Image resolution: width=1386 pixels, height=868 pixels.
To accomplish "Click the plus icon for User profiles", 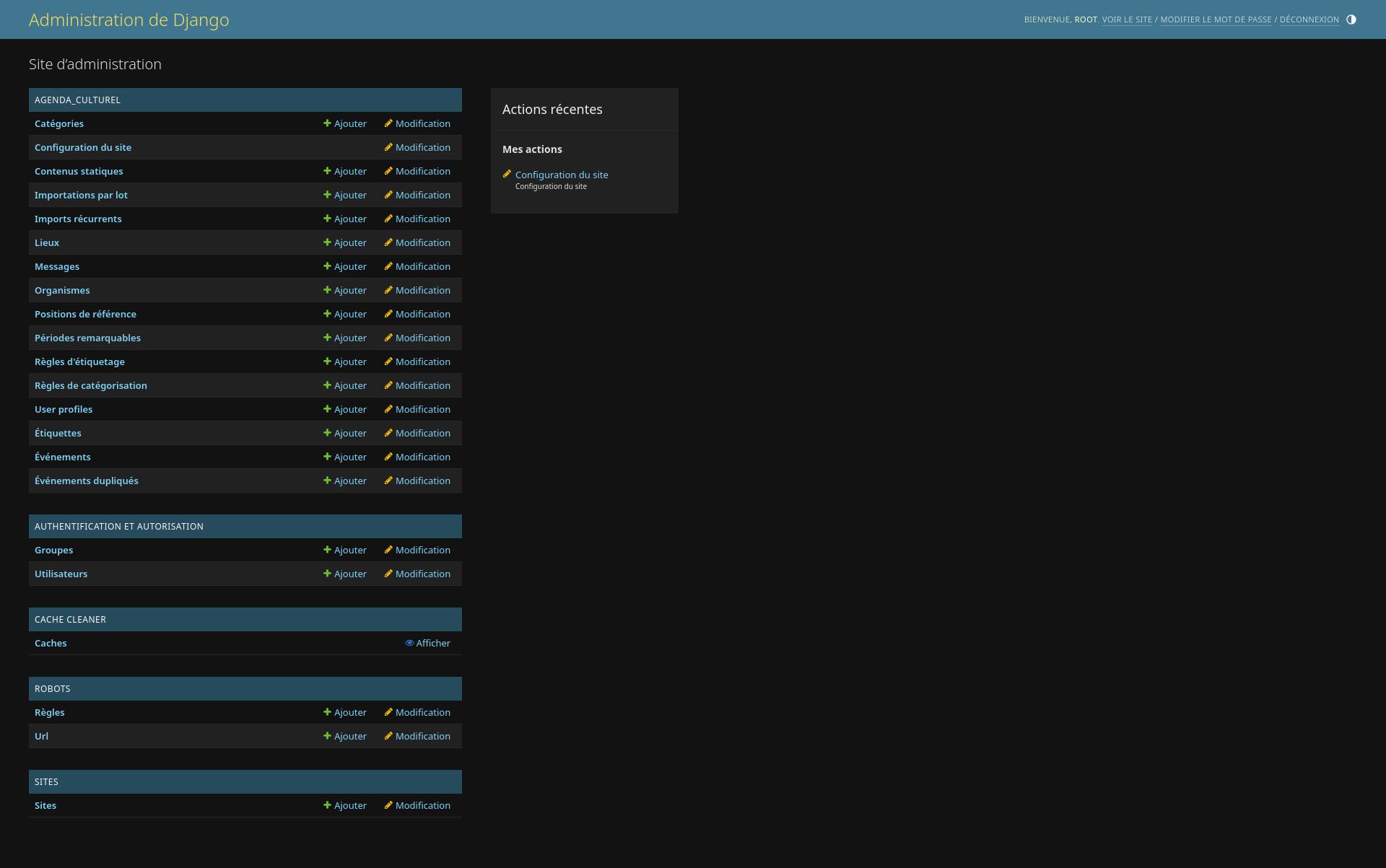I will (327, 409).
